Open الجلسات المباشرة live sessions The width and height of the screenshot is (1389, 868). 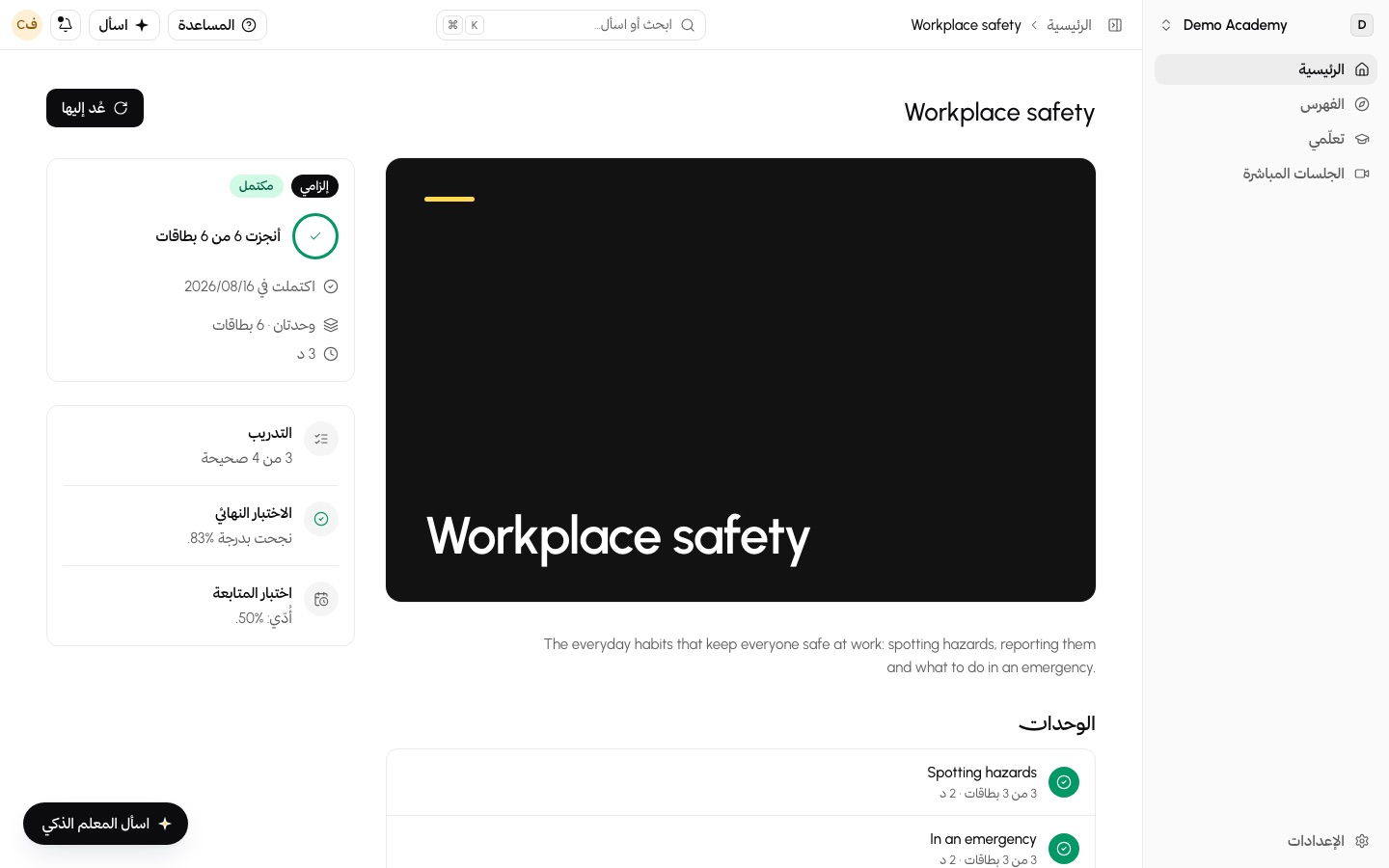click(x=1266, y=174)
